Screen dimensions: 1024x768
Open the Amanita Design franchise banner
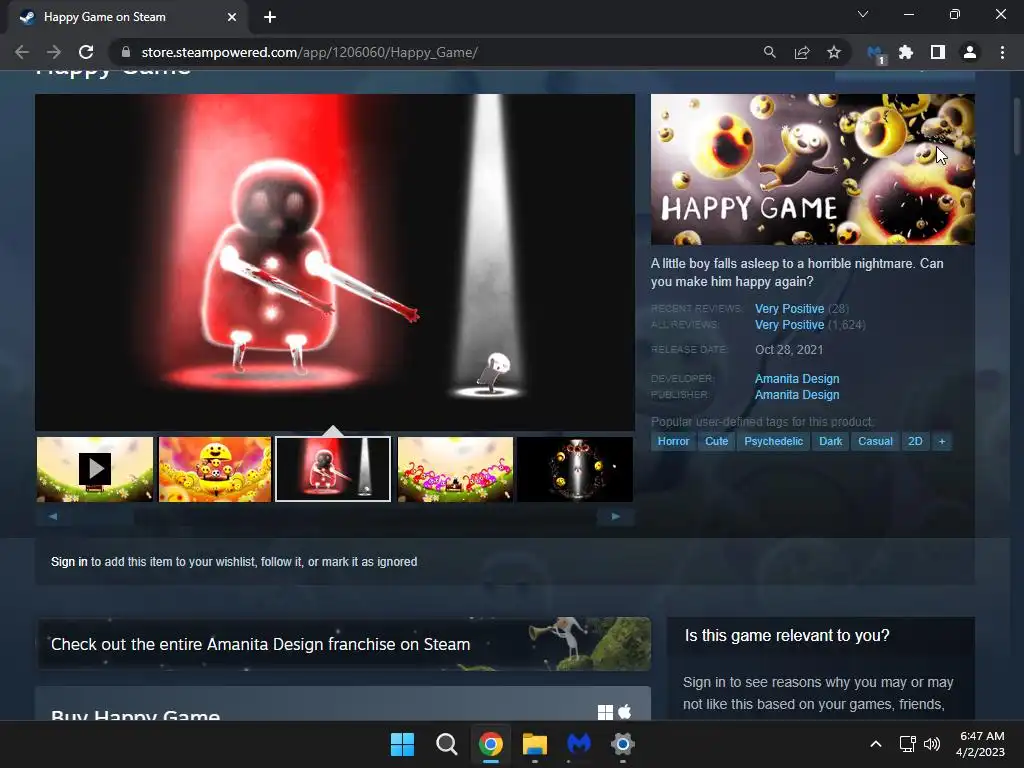tap(344, 644)
